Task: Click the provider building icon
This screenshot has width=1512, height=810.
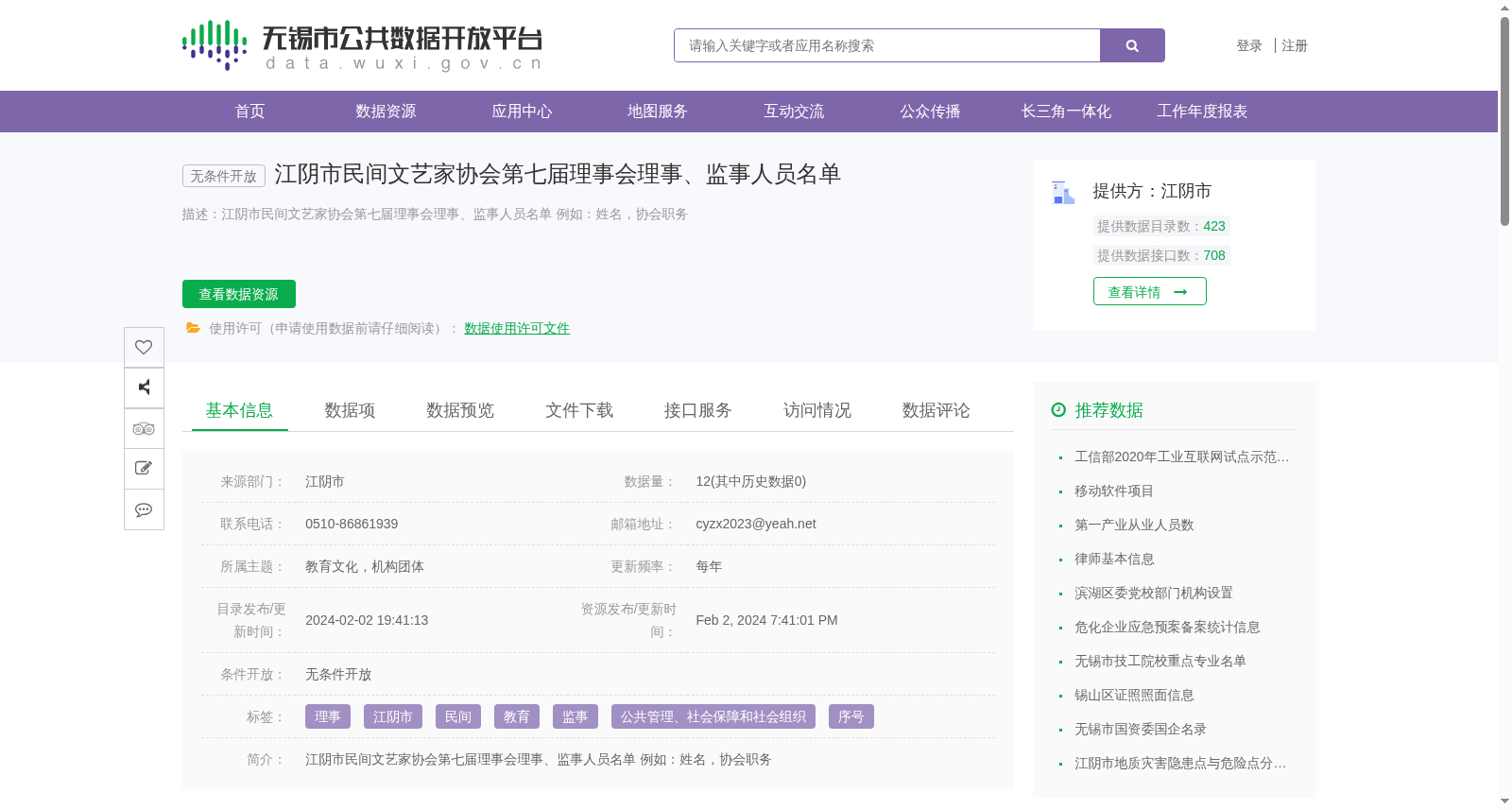Action: (x=1063, y=193)
